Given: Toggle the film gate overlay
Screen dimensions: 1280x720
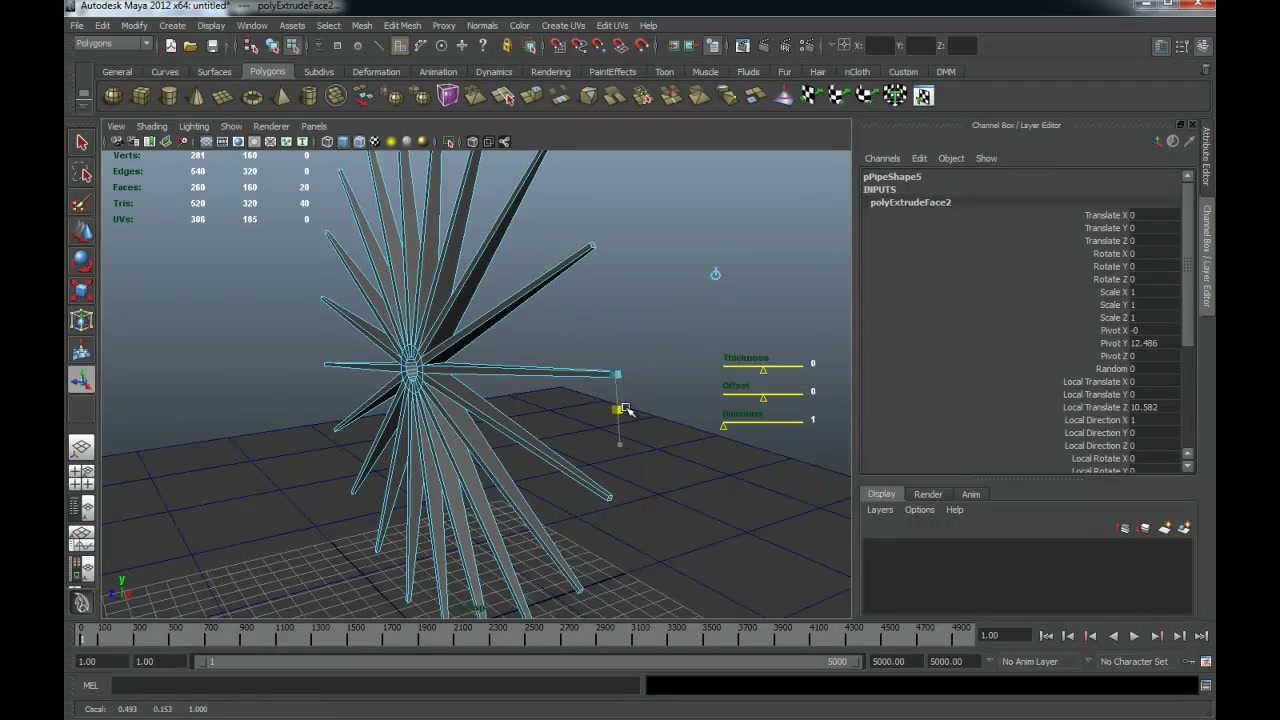Looking at the screenshot, I should pyautogui.click(x=222, y=142).
